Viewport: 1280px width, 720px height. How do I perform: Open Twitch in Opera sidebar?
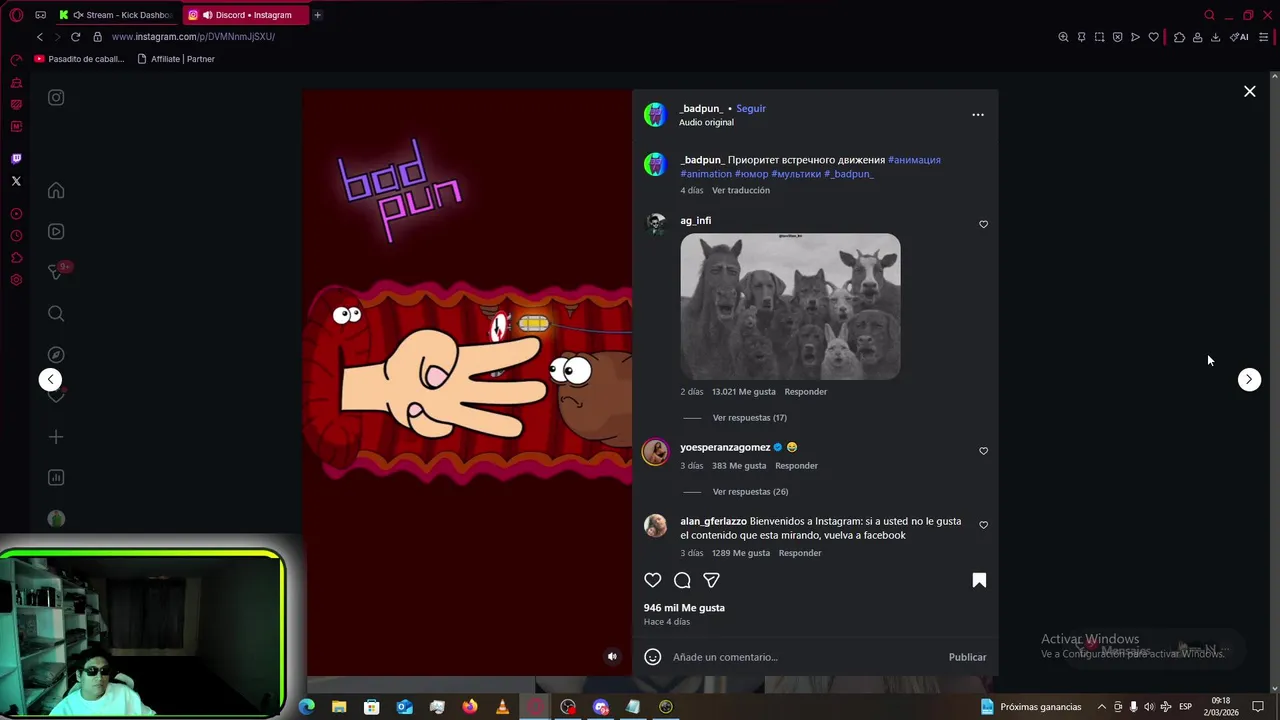(x=16, y=159)
